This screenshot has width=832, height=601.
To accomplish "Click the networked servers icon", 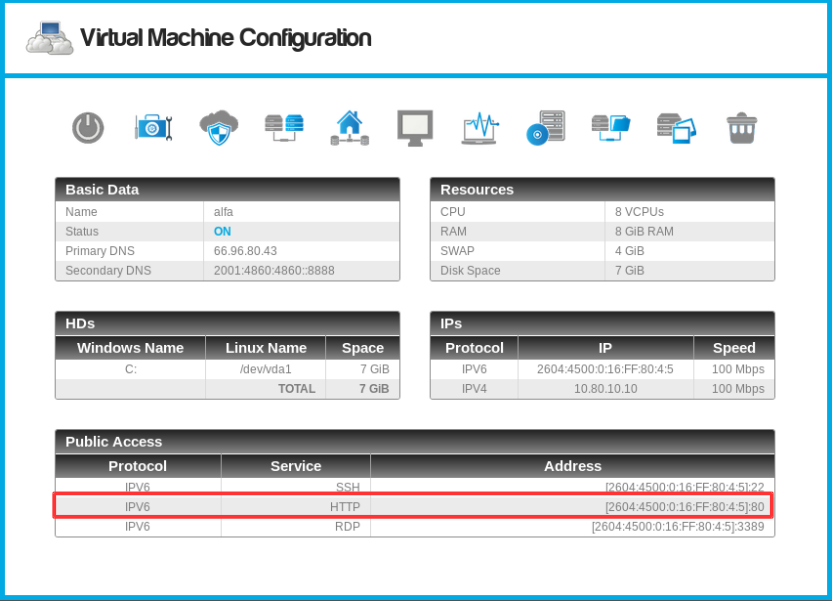I will (284, 128).
